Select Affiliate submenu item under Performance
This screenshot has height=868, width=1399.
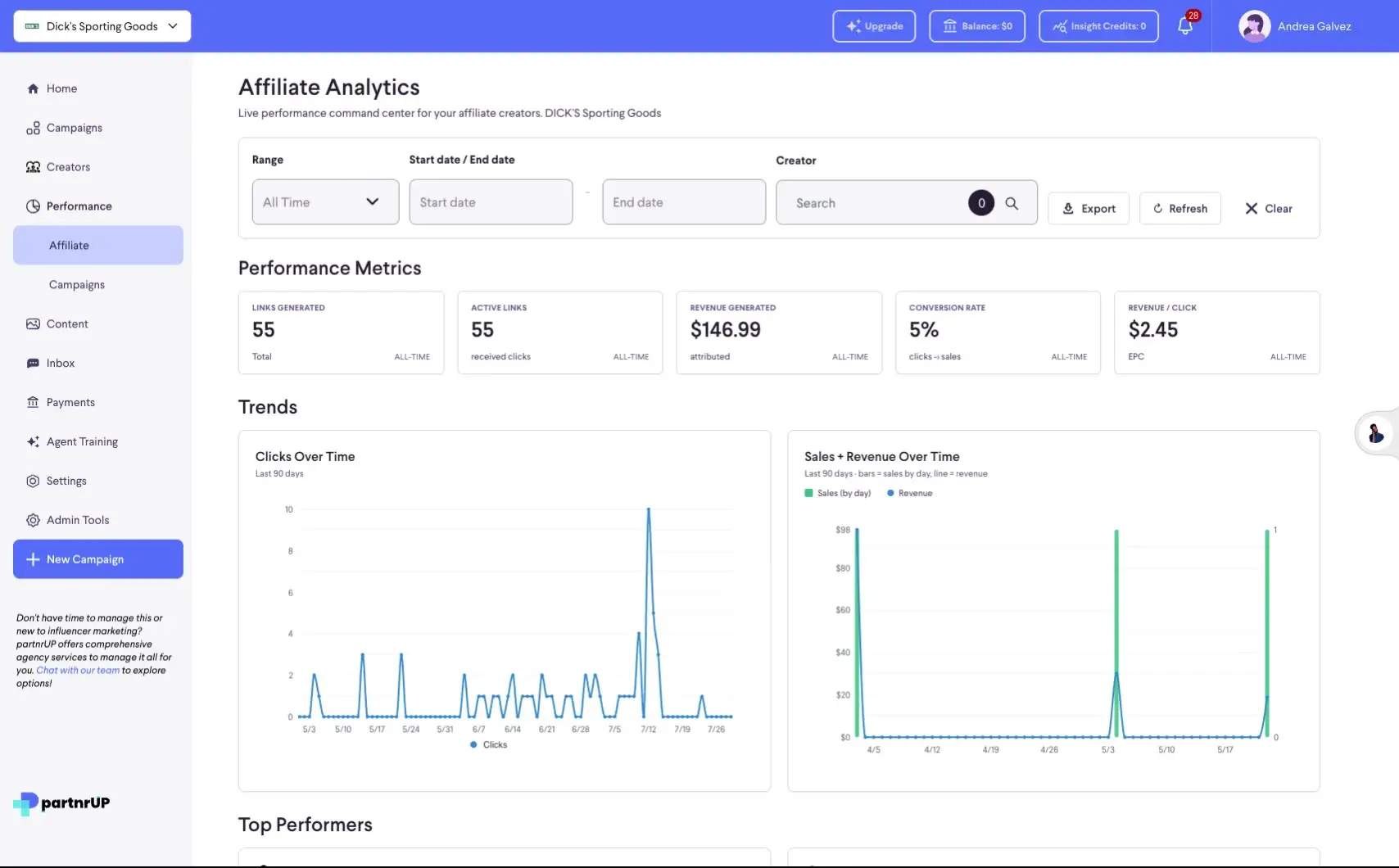coord(98,246)
